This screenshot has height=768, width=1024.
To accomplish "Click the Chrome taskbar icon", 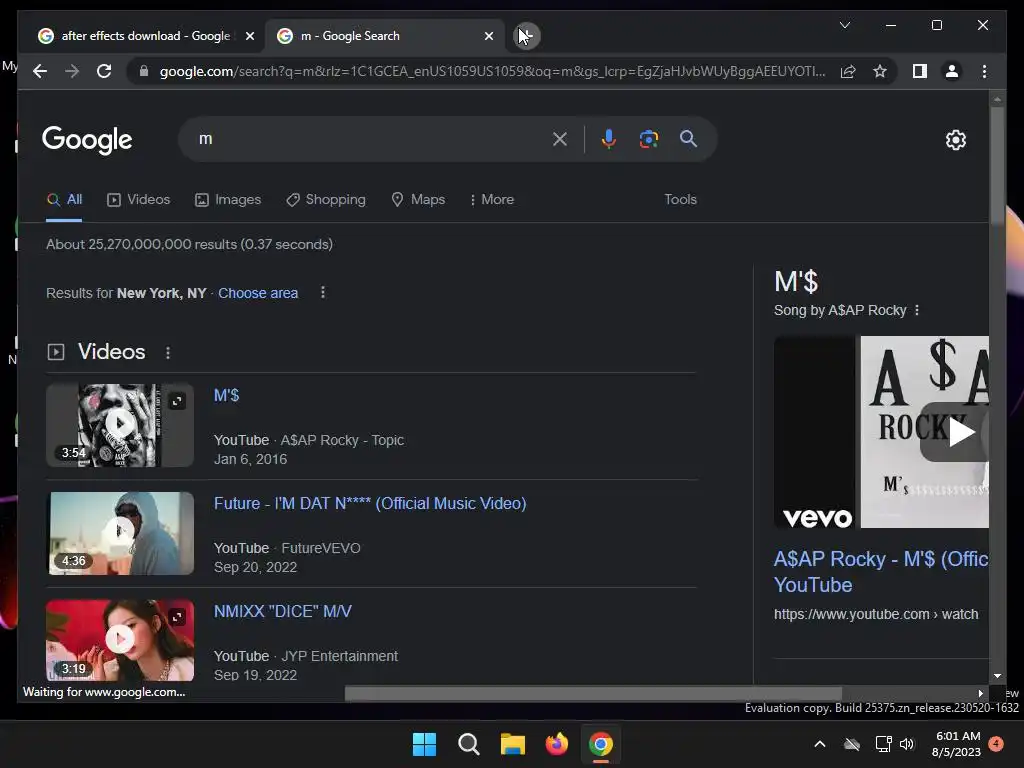I will [x=601, y=744].
